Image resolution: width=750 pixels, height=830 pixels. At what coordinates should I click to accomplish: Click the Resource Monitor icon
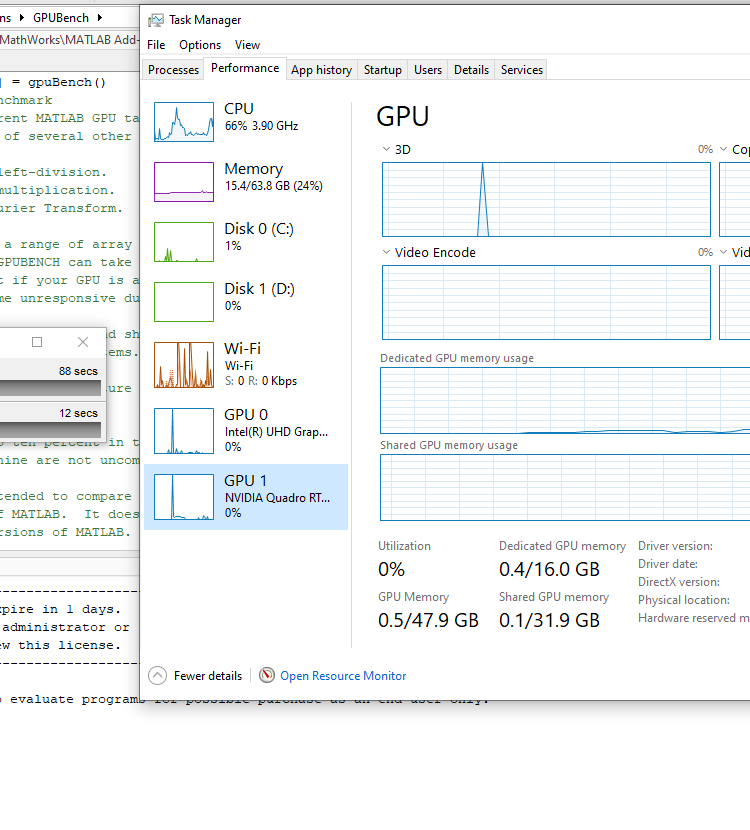[266, 676]
